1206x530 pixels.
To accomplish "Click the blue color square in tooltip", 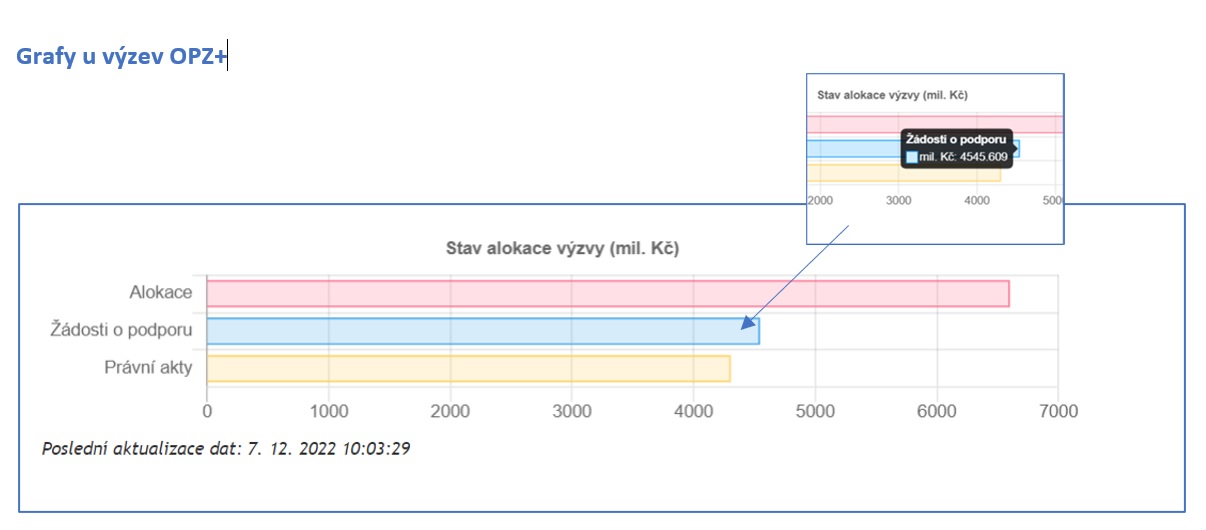I will 911,157.
